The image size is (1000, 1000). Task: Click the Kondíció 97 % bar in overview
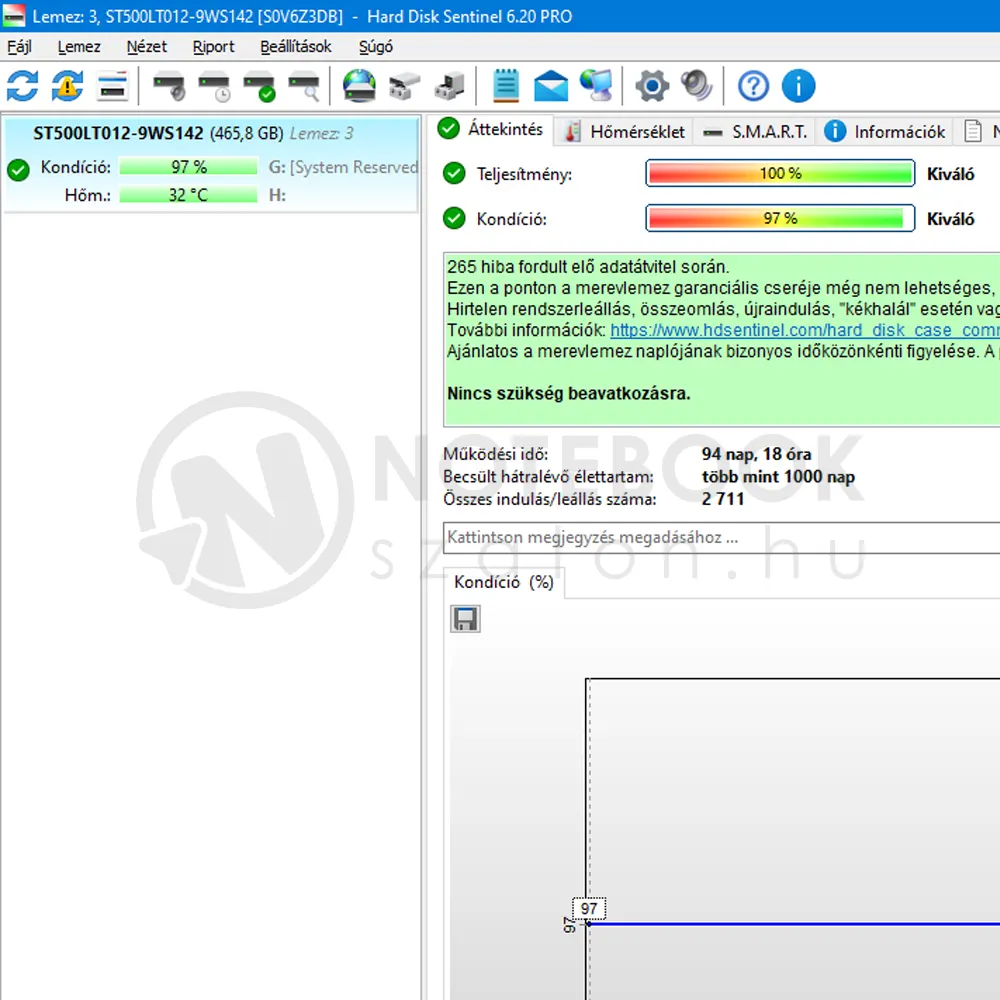point(780,218)
